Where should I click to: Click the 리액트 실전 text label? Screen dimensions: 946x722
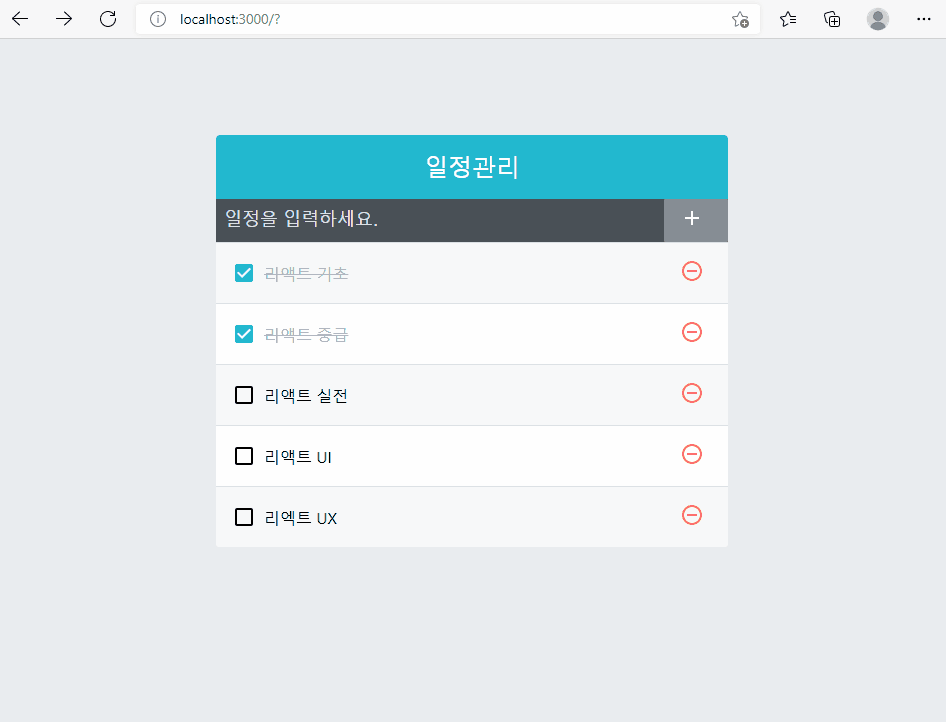coord(306,396)
